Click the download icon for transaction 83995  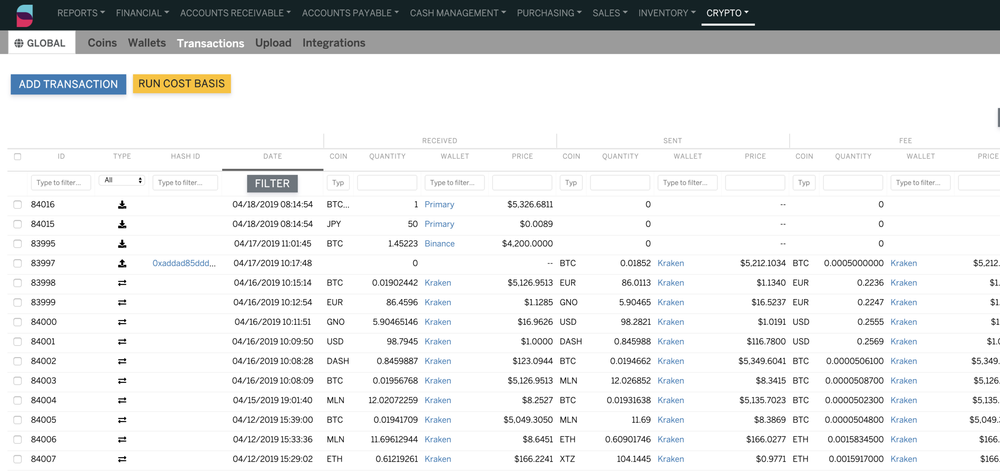tap(122, 244)
